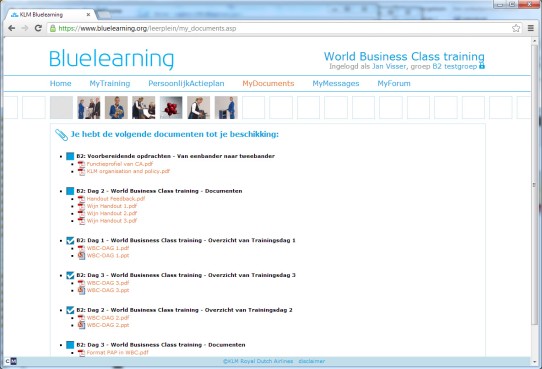This screenshot has height=369, width=542.
Task: Select the red roses thumbnail image
Action: pos(171,107)
